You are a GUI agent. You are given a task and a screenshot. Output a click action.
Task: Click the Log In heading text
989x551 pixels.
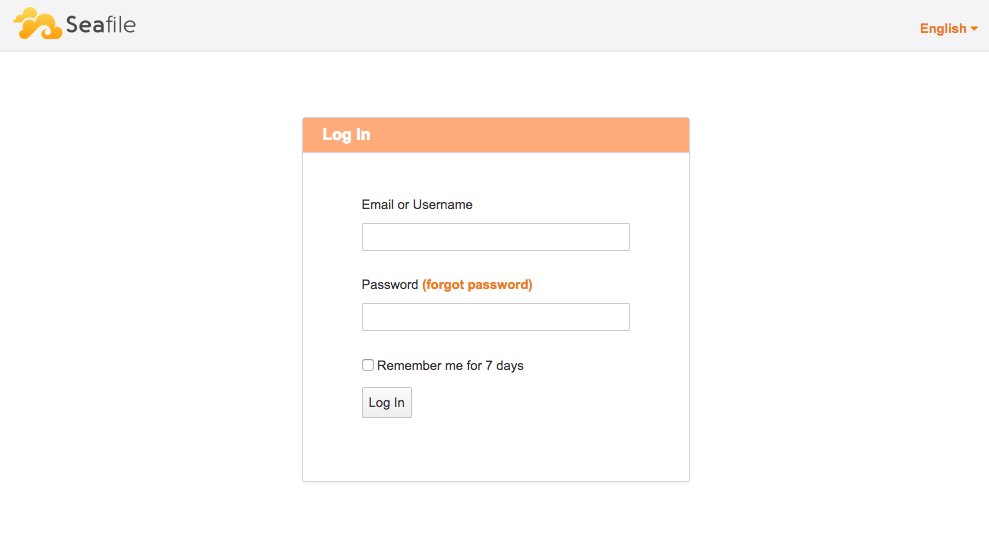346,135
